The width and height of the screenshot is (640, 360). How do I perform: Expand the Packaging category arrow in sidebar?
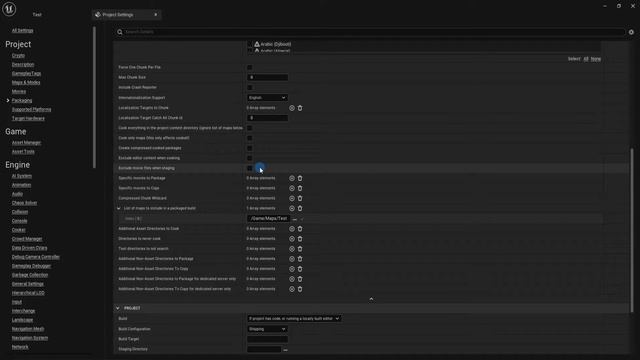(8, 100)
